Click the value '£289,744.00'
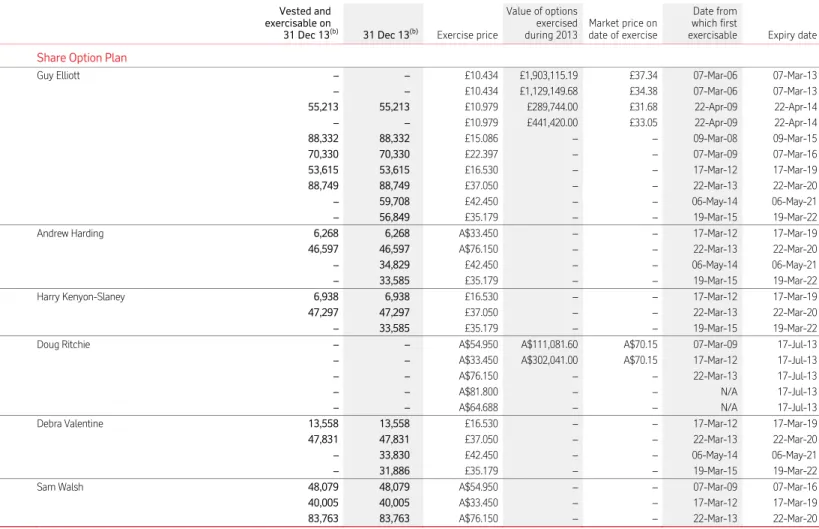This screenshot has width=819, height=529. [x=552, y=107]
